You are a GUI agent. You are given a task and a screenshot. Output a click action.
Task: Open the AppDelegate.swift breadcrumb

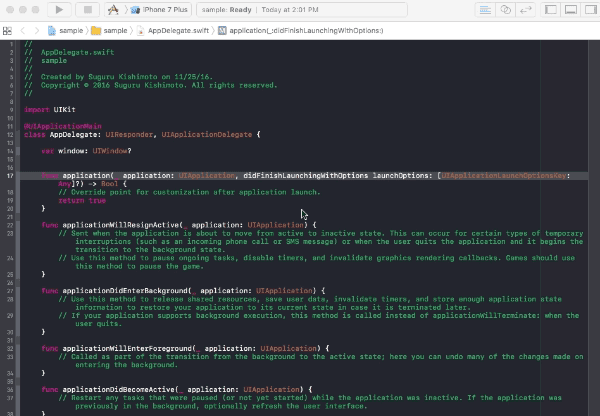coord(173,31)
